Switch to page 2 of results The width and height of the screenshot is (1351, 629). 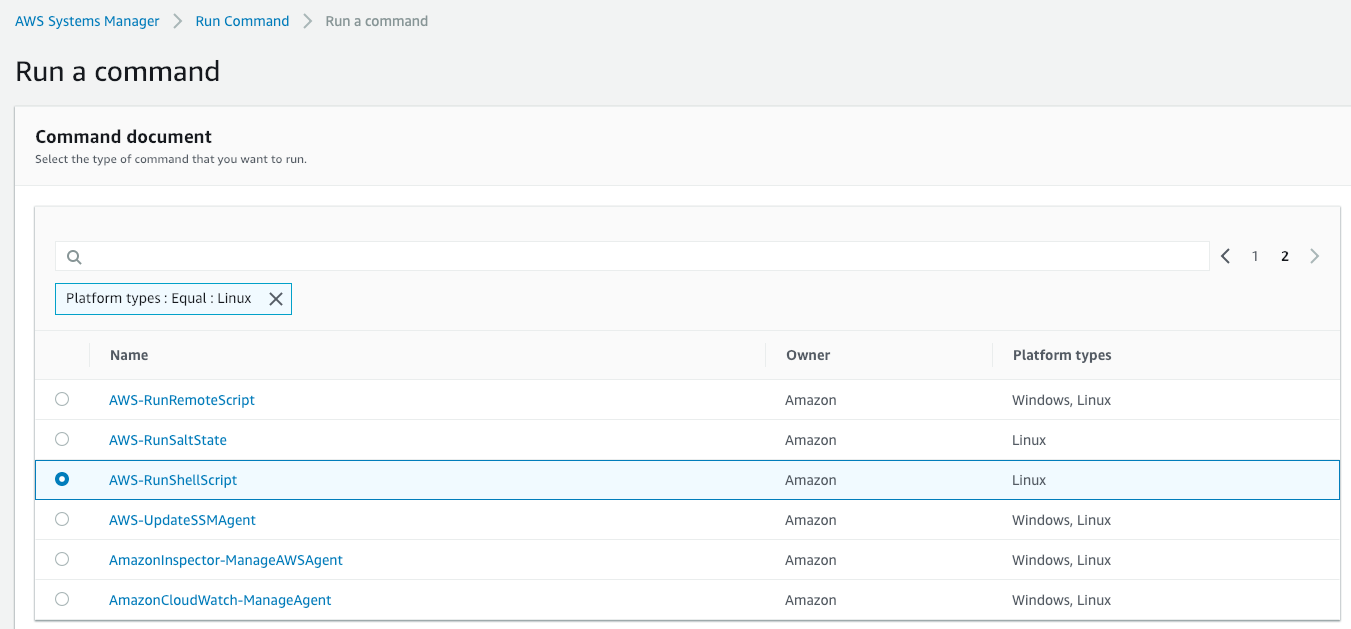click(1285, 256)
